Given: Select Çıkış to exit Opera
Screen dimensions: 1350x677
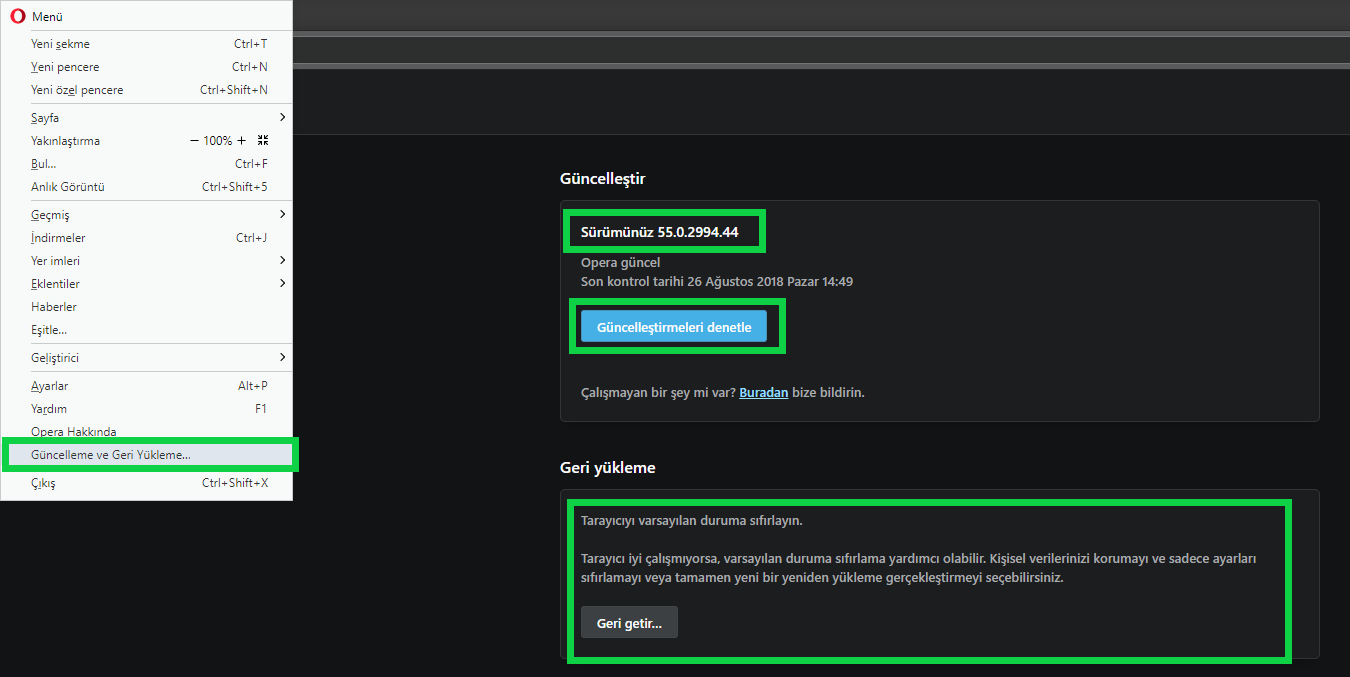Looking at the screenshot, I should [x=146, y=484].
